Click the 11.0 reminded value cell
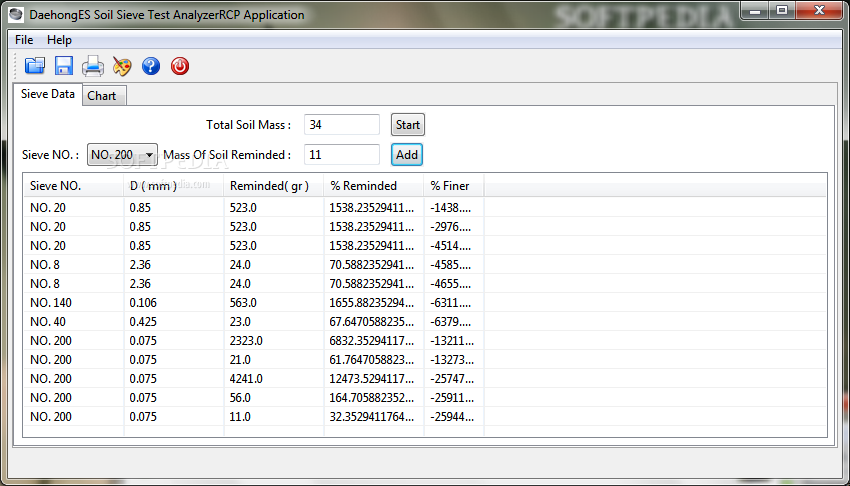 274,417
